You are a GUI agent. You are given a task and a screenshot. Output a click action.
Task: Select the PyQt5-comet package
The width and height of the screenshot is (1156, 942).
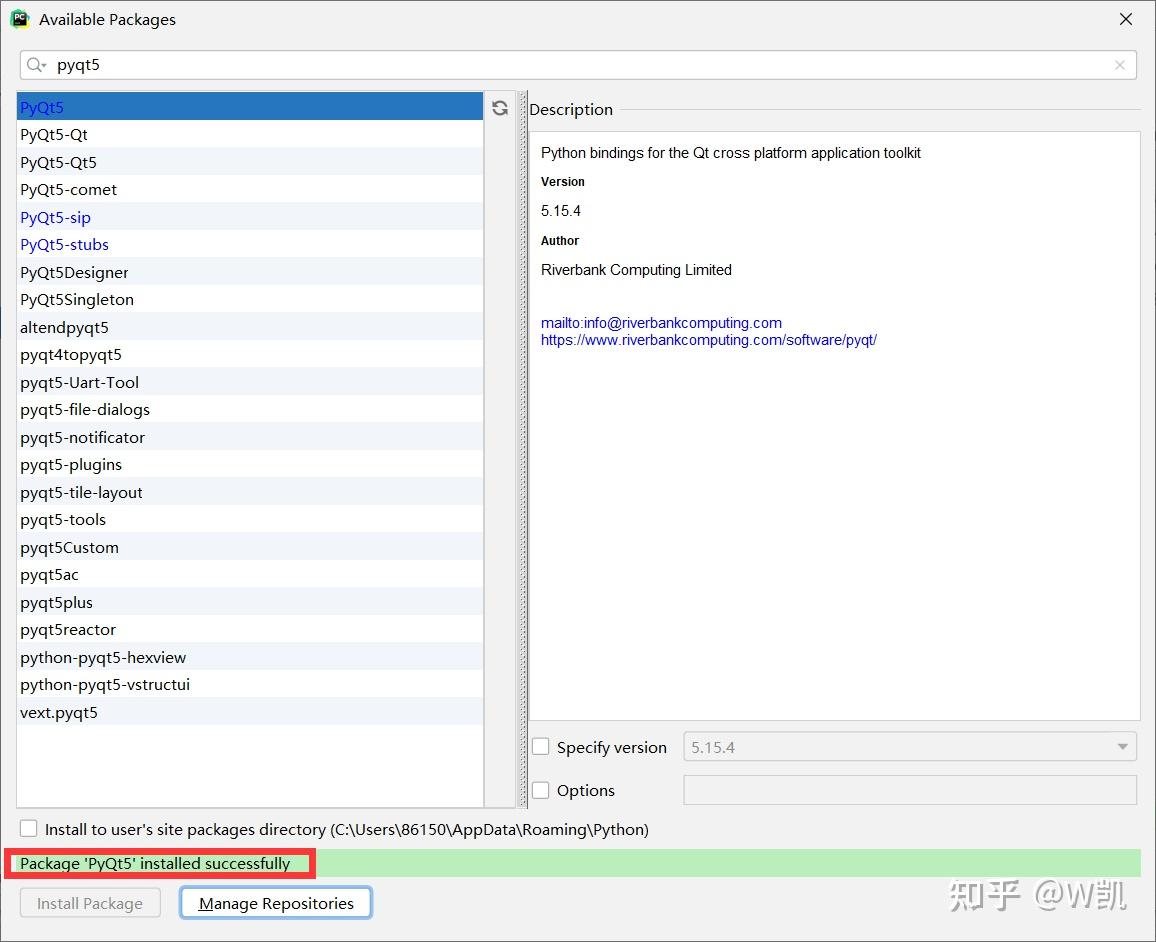[x=250, y=189]
